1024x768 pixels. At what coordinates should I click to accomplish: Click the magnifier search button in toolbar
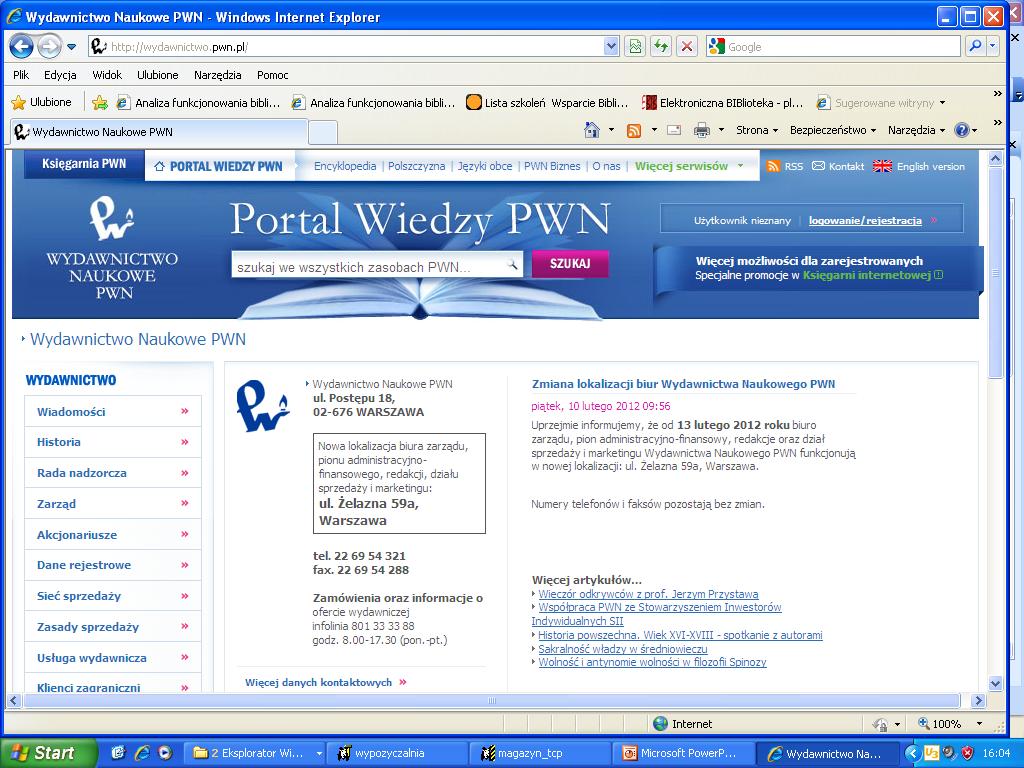[975, 46]
